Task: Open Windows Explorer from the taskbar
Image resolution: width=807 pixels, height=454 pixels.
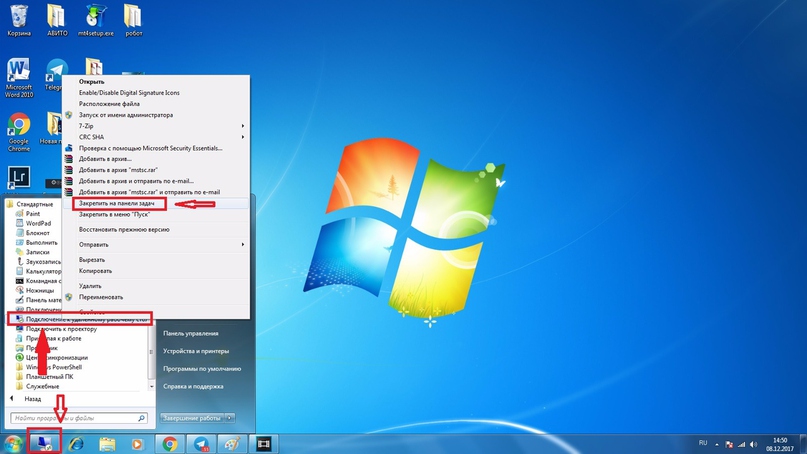Action: pos(107,444)
